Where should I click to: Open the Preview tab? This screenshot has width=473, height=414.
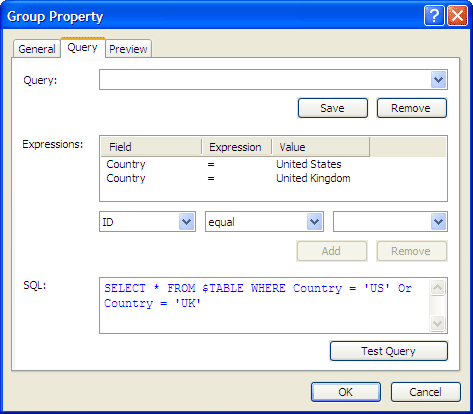click(x=128, y=49)
